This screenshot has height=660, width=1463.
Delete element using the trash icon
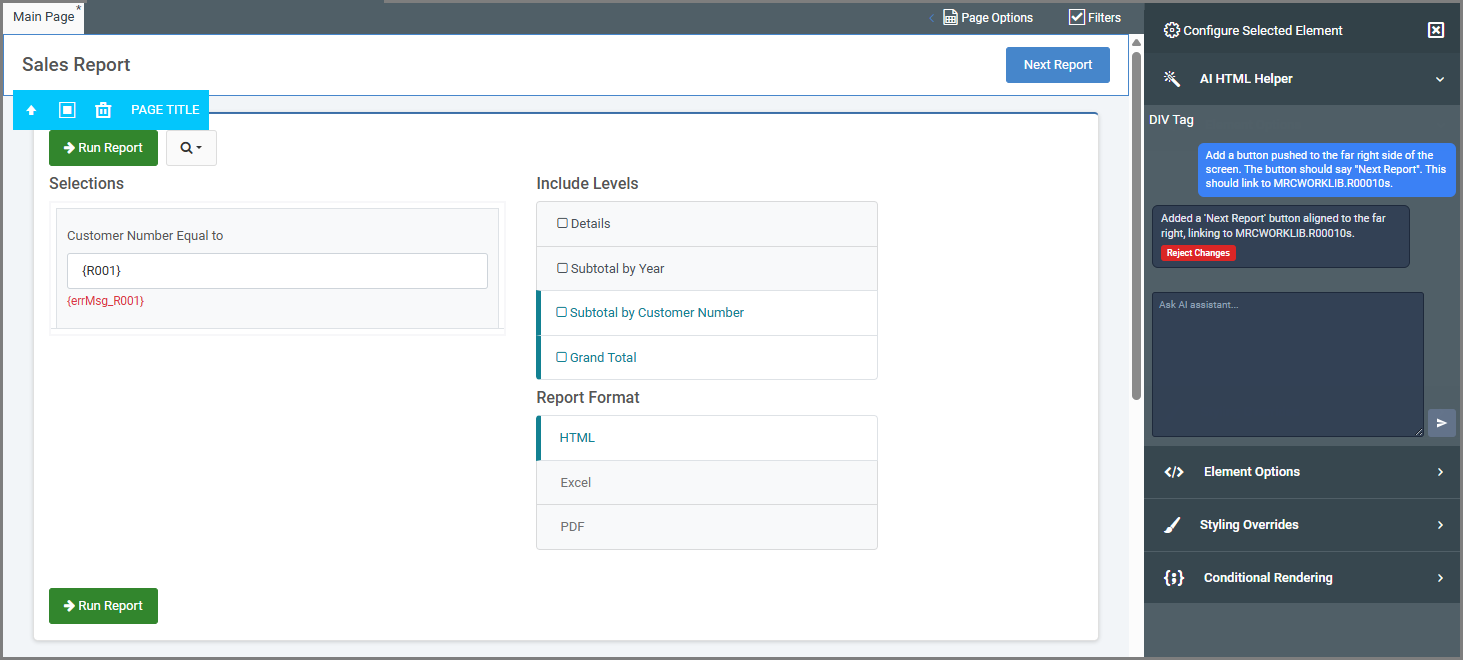coord(103,110)
